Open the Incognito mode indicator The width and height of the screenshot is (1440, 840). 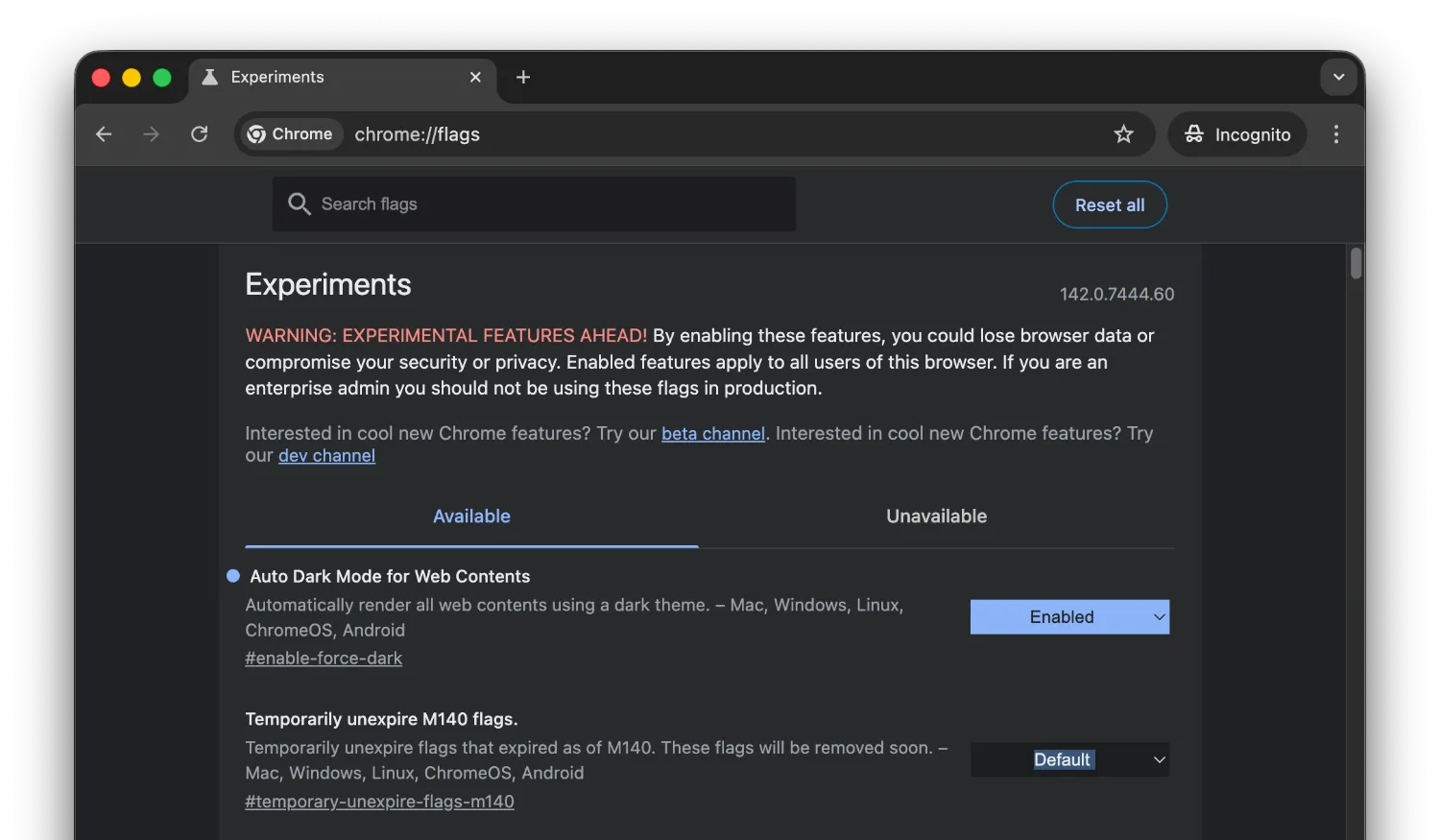pos(1236,134)
